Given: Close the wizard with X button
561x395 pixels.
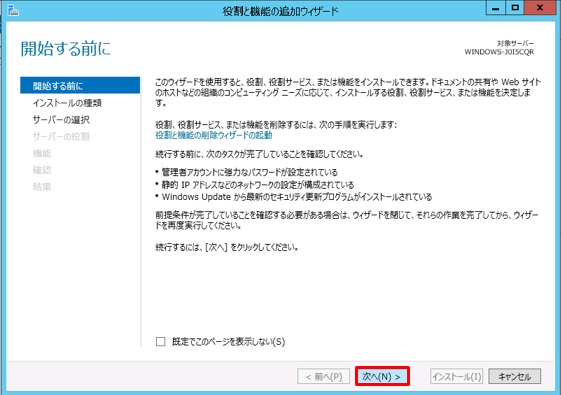Looking at the screenshot, I should [x=541, y=8].
